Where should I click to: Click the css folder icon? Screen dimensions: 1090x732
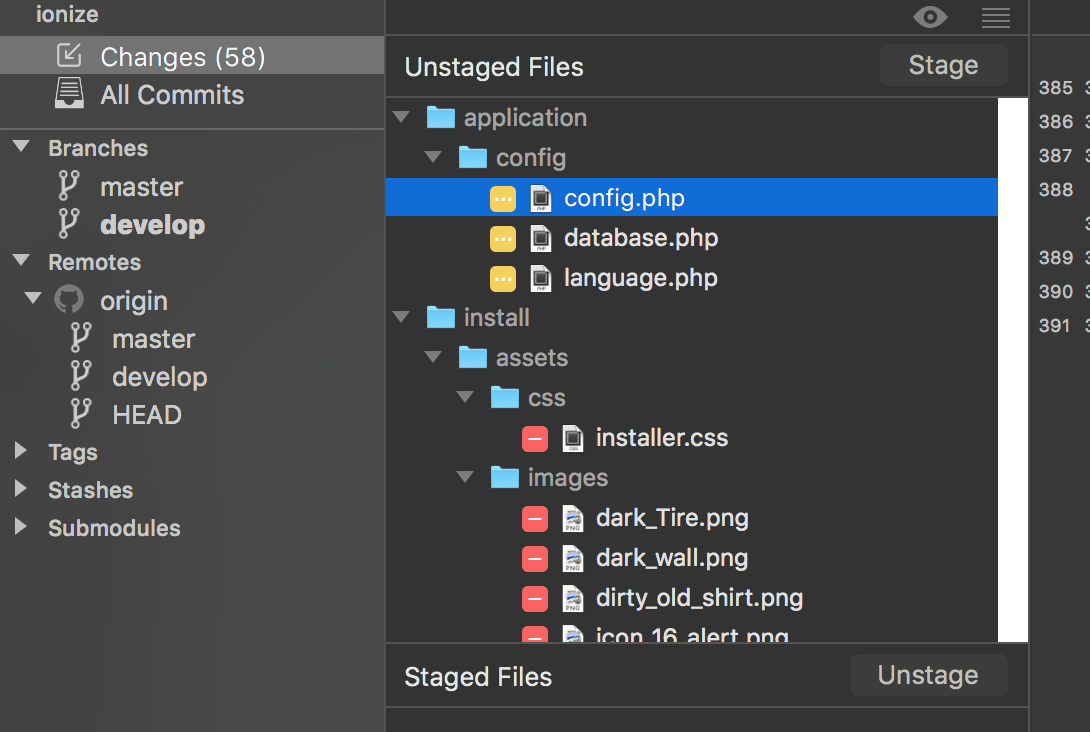505,398
